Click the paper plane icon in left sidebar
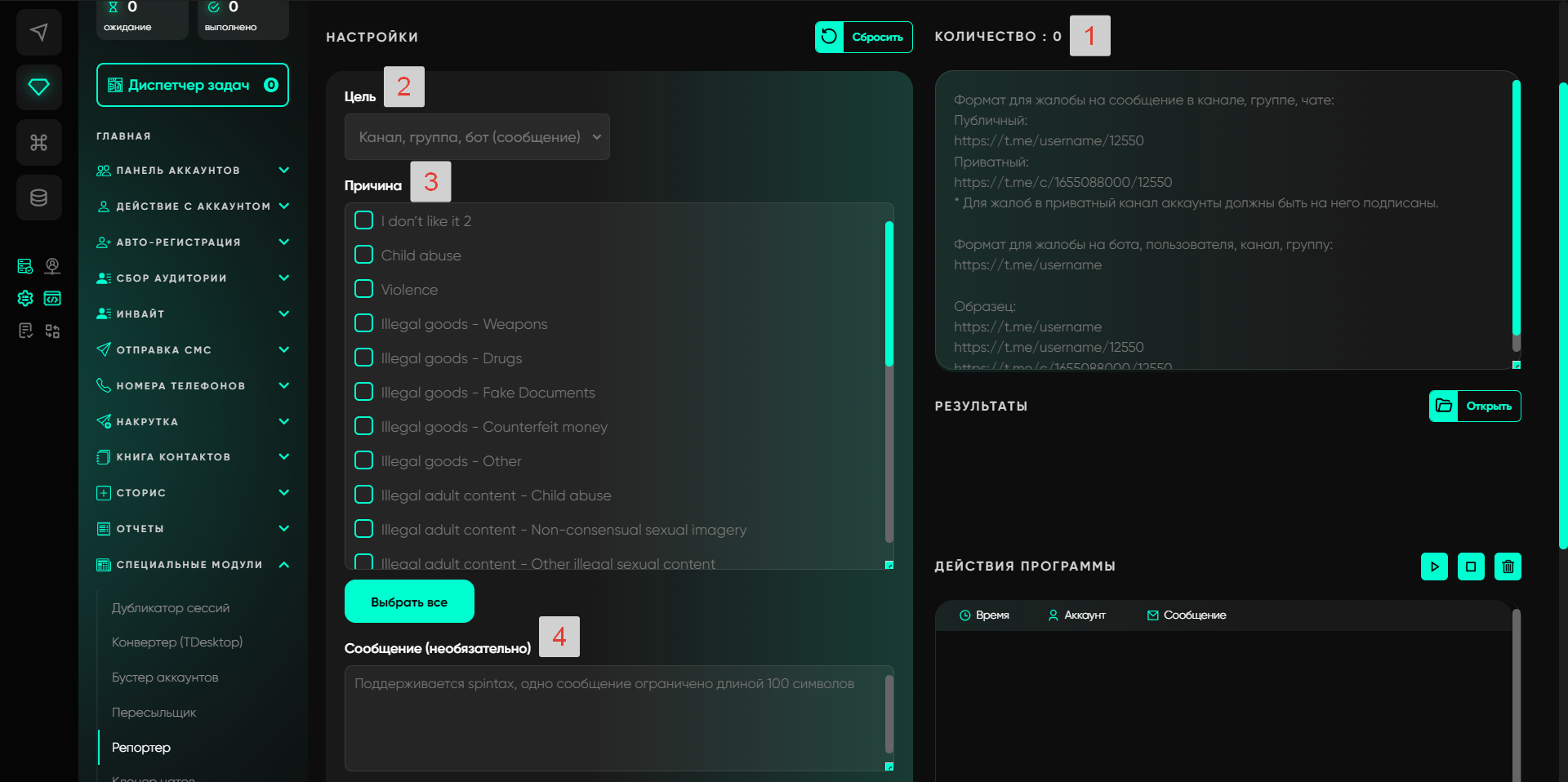Viewport: 1568px width, 782px height. click(x=38, y=33)
